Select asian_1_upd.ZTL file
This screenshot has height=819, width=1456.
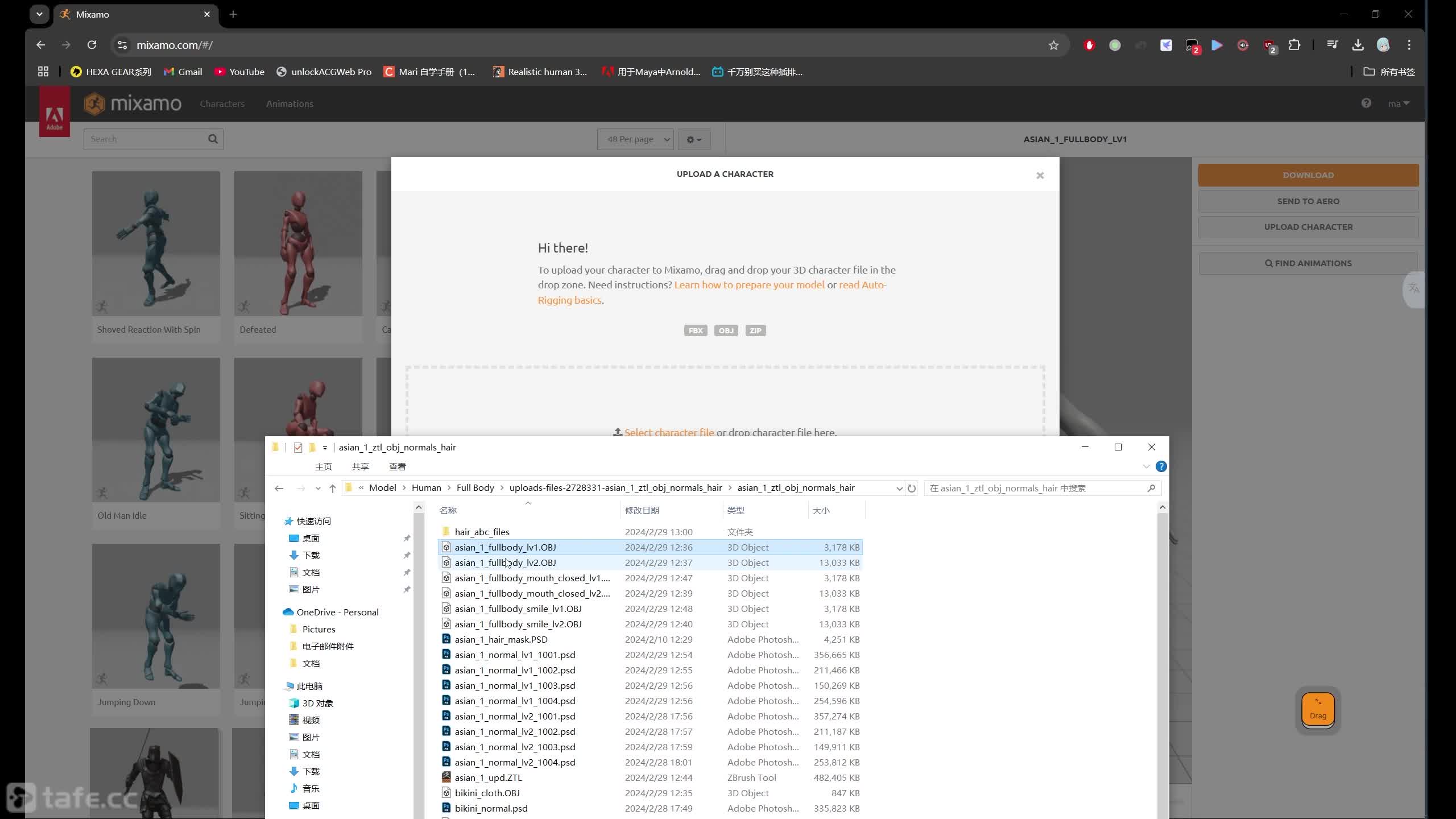point(651,777)
